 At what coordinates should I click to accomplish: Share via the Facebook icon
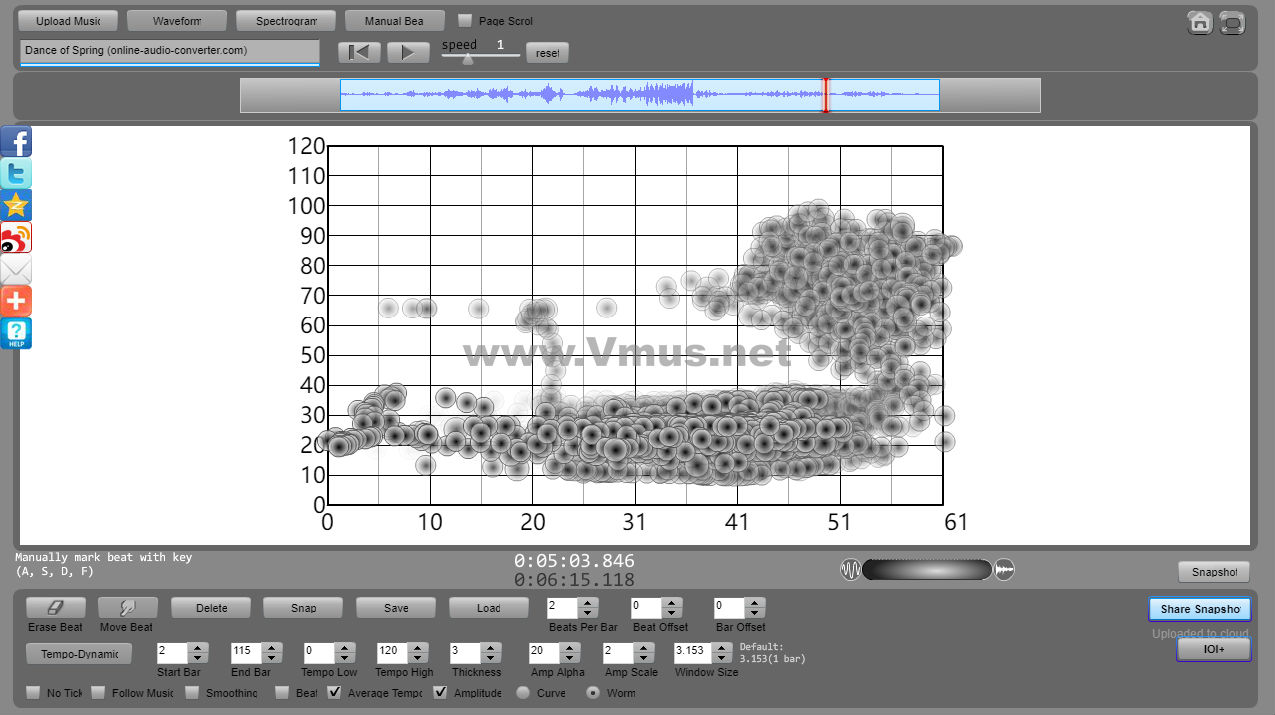16,142
